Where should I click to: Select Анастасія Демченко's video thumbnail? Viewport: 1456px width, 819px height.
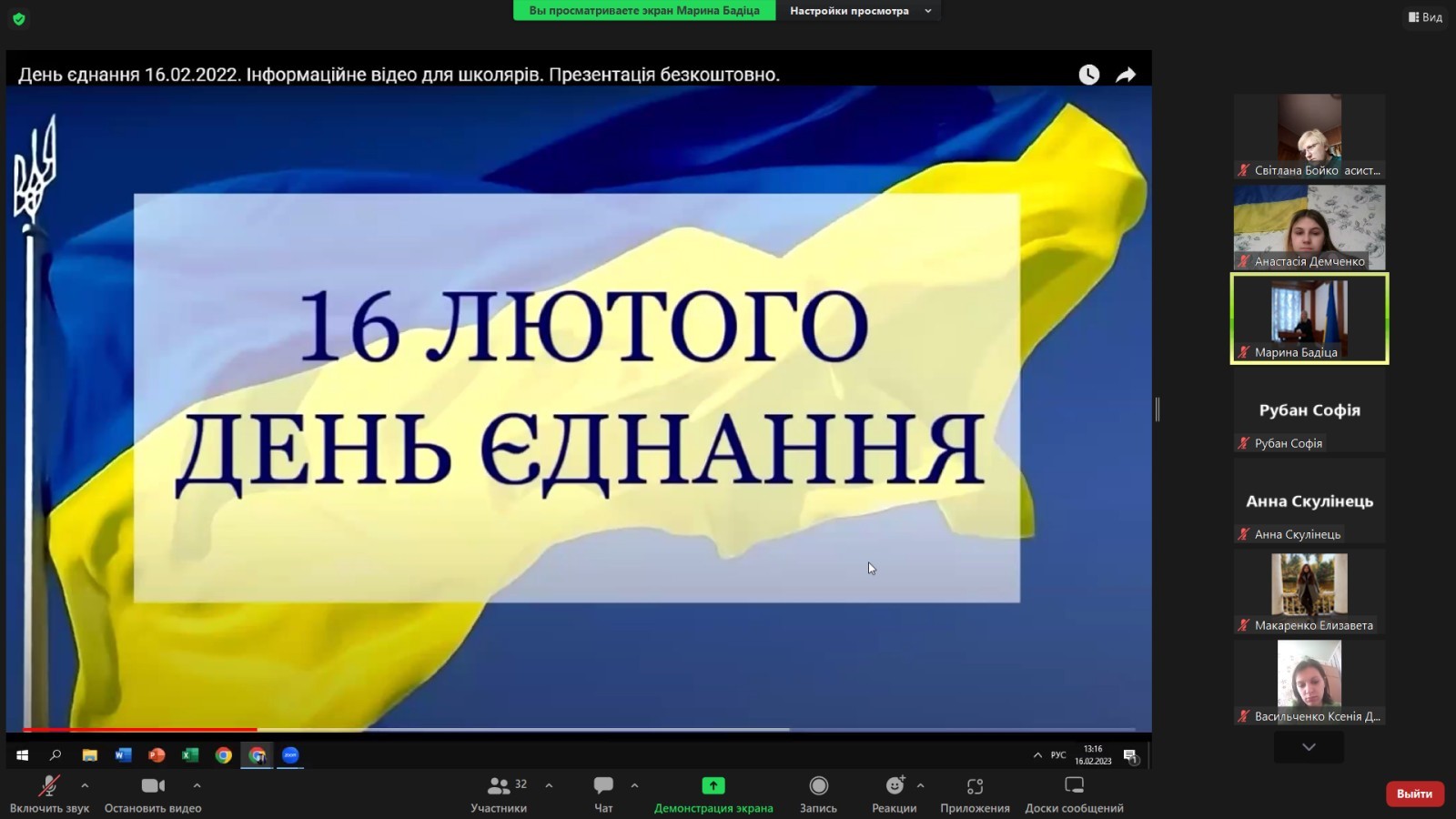pos(1309,227)
